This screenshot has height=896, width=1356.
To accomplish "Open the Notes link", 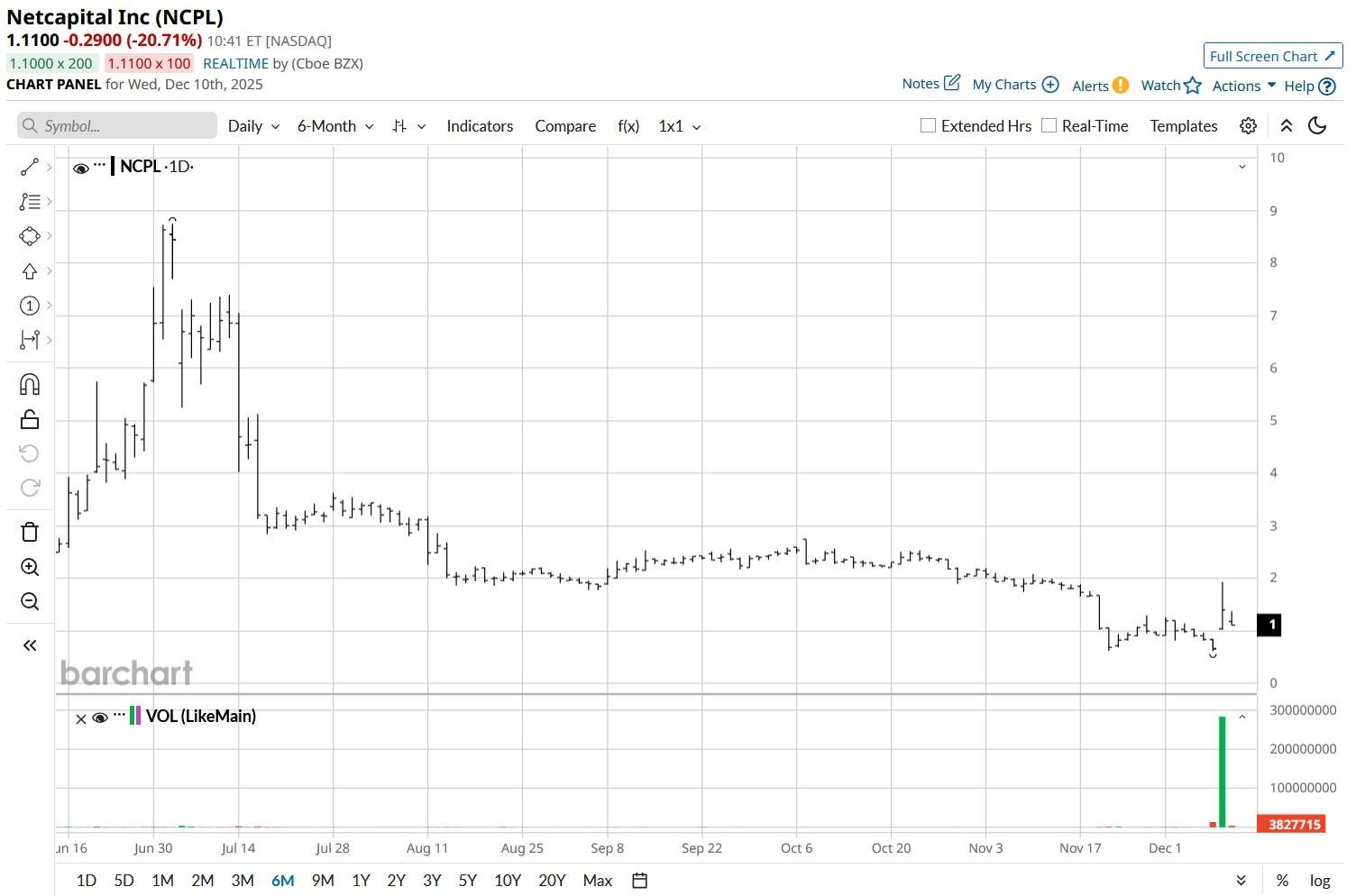I will point(921,84).
